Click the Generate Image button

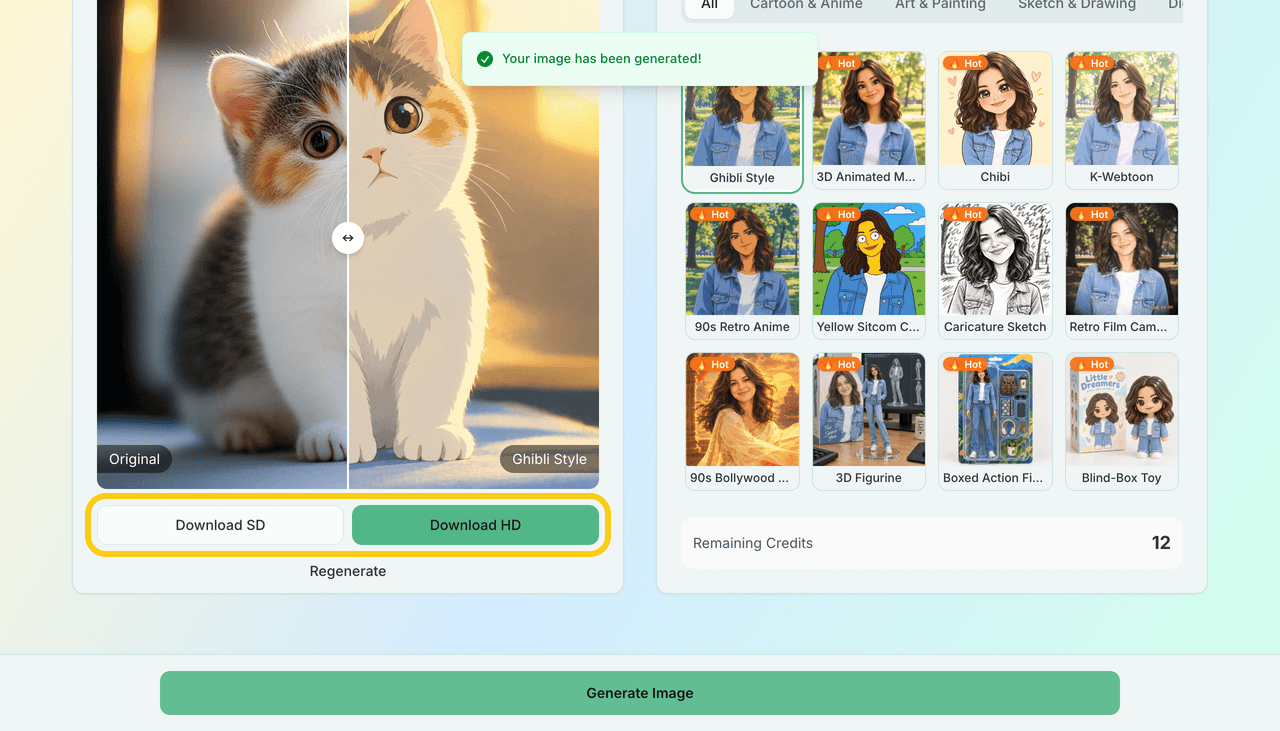[640, 693]
